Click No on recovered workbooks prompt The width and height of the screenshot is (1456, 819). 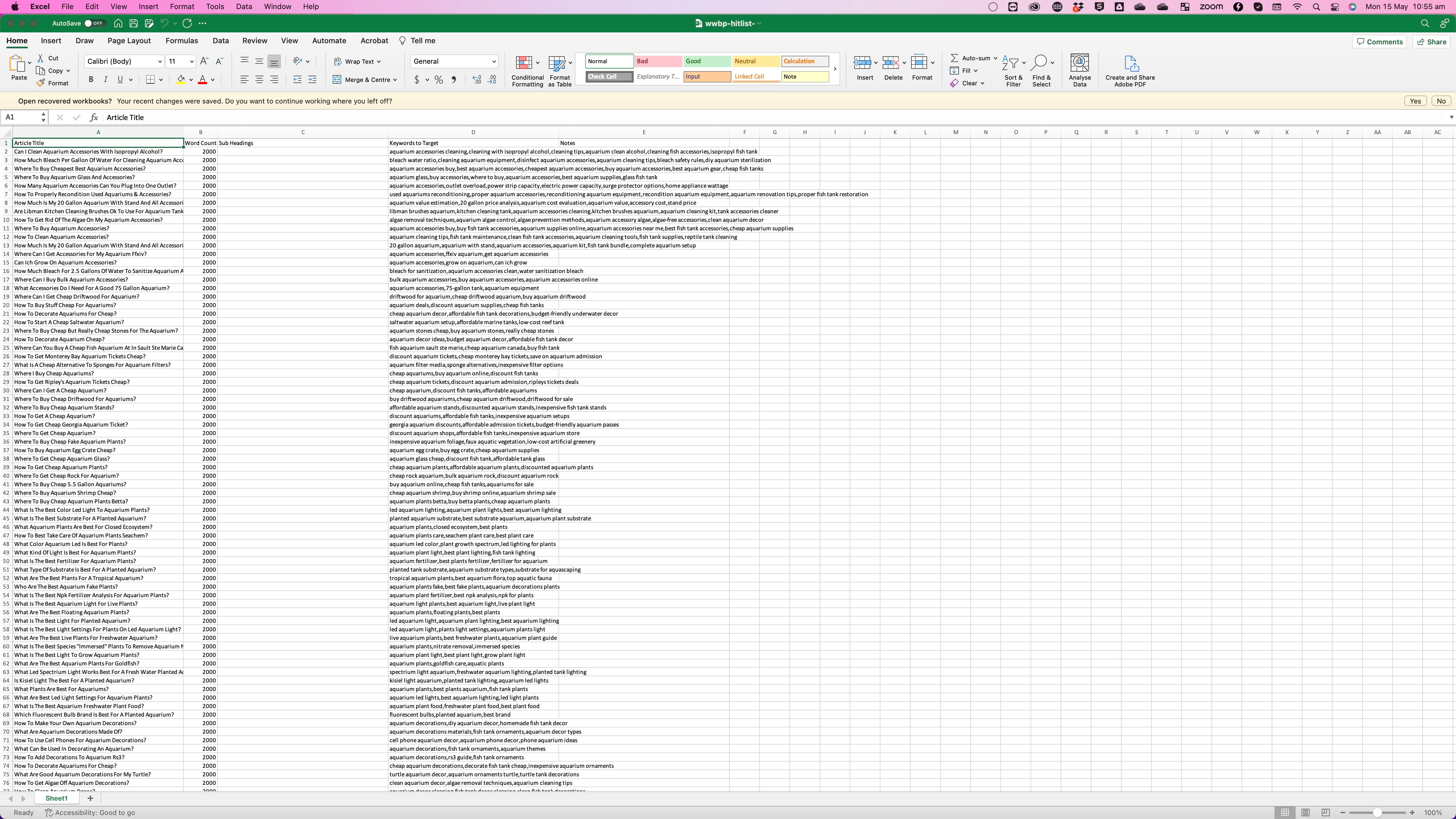point(1441,101)
